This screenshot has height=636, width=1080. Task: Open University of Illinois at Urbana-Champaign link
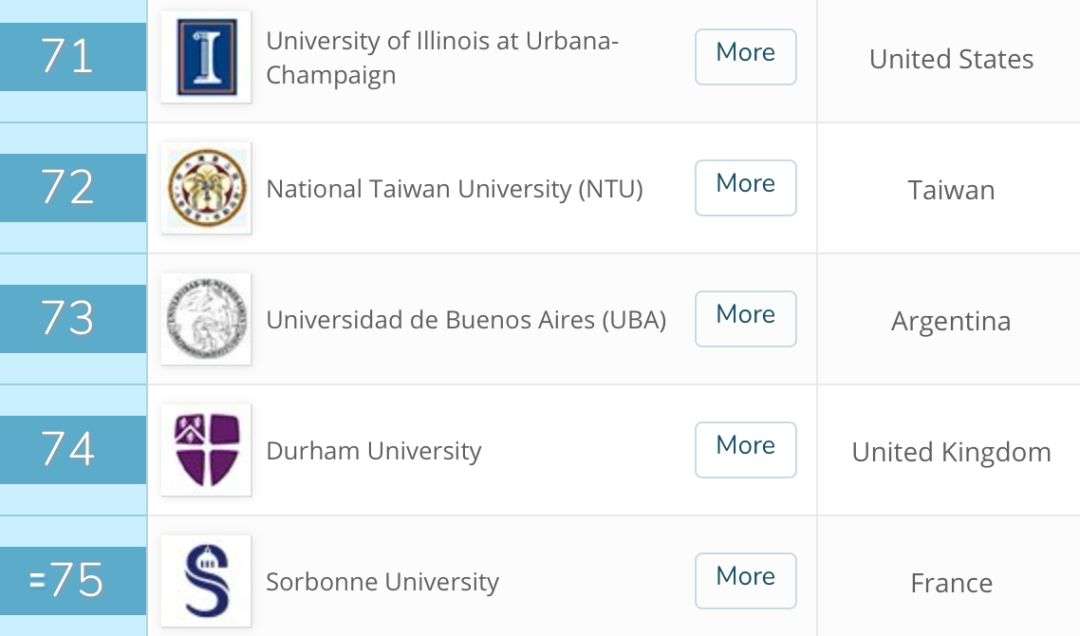[442, 59]
